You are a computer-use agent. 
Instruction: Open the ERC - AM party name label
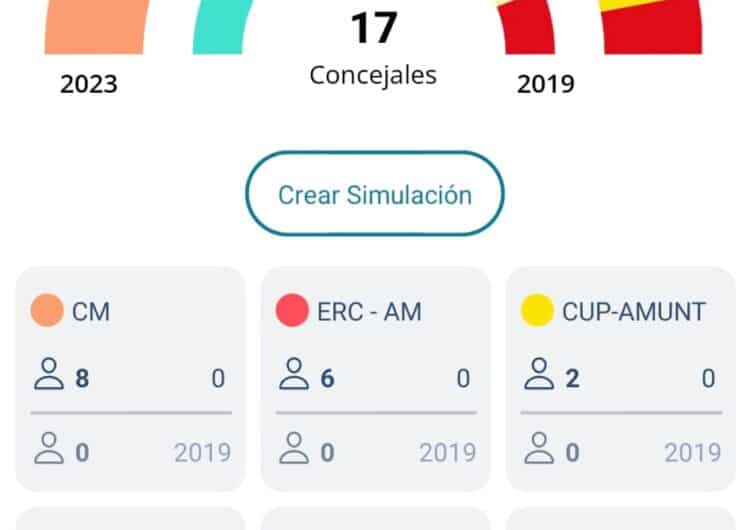point(369,312)
